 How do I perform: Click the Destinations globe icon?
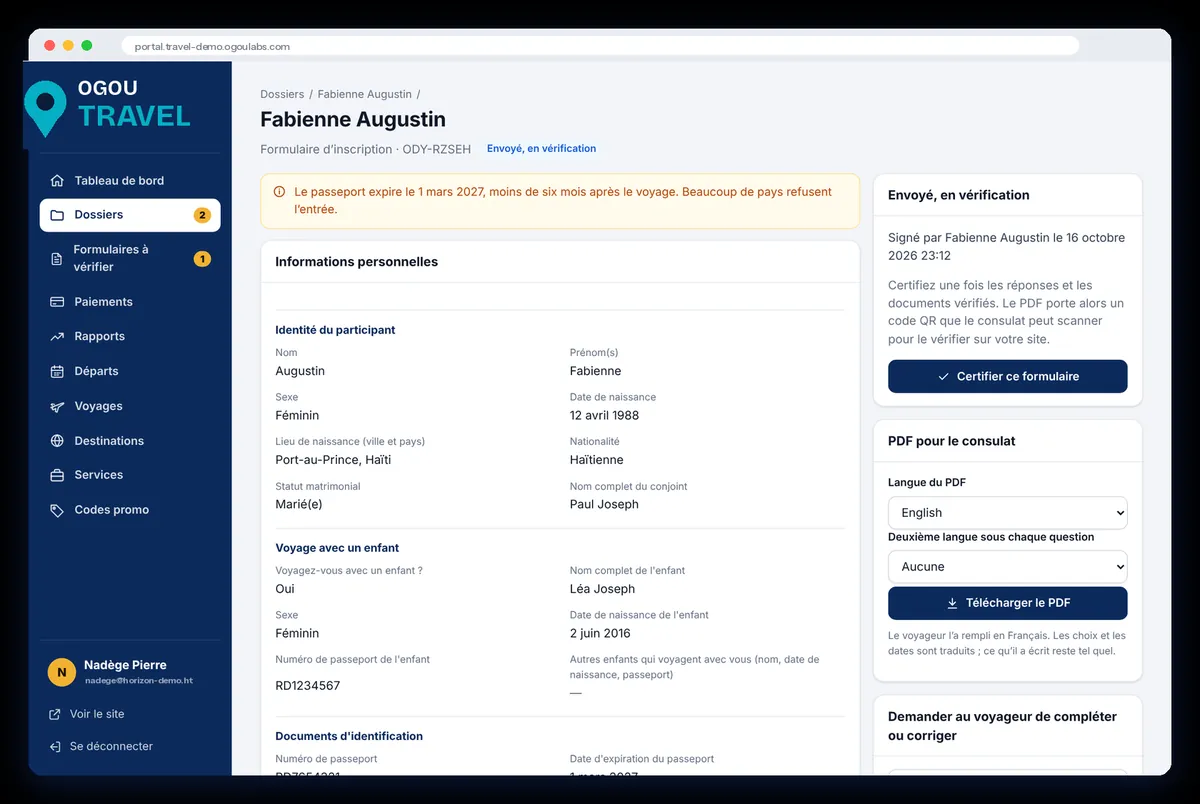pos(57,441)
